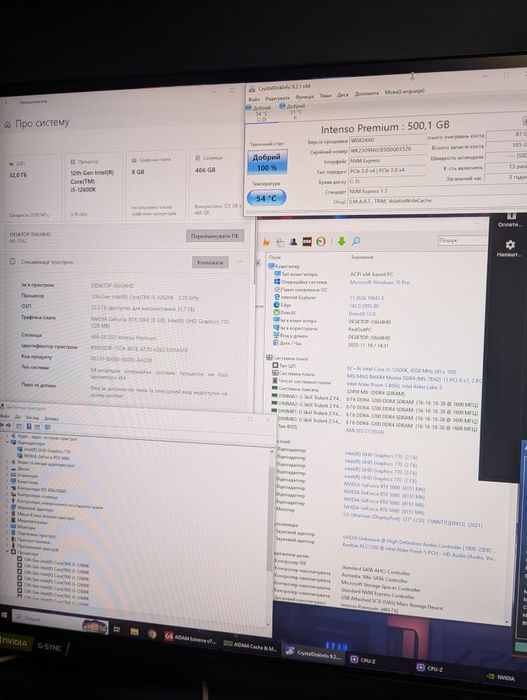Click the NVM Express interface field
527x700 pixels.
(x=387, y=160)
